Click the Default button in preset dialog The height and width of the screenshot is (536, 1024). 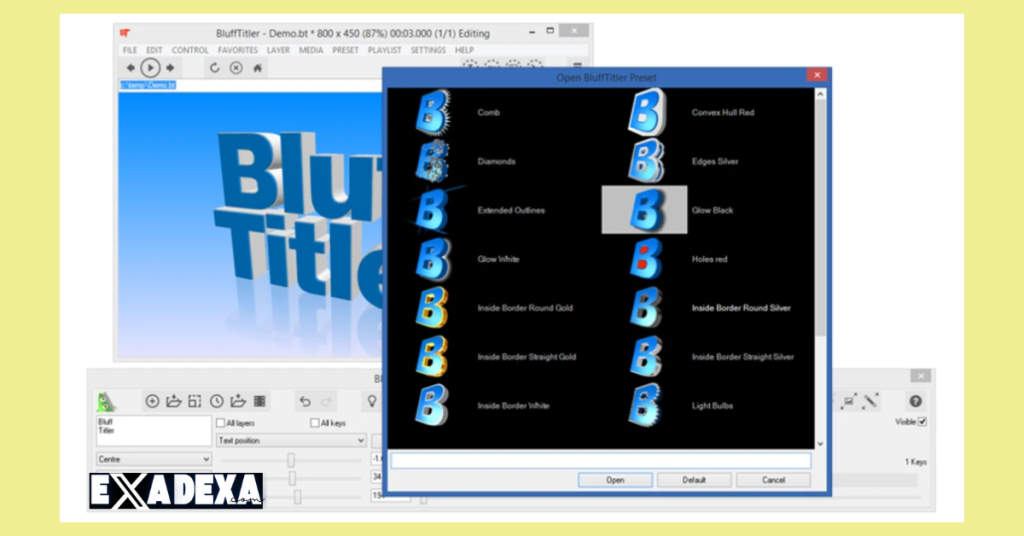[694, 480]
